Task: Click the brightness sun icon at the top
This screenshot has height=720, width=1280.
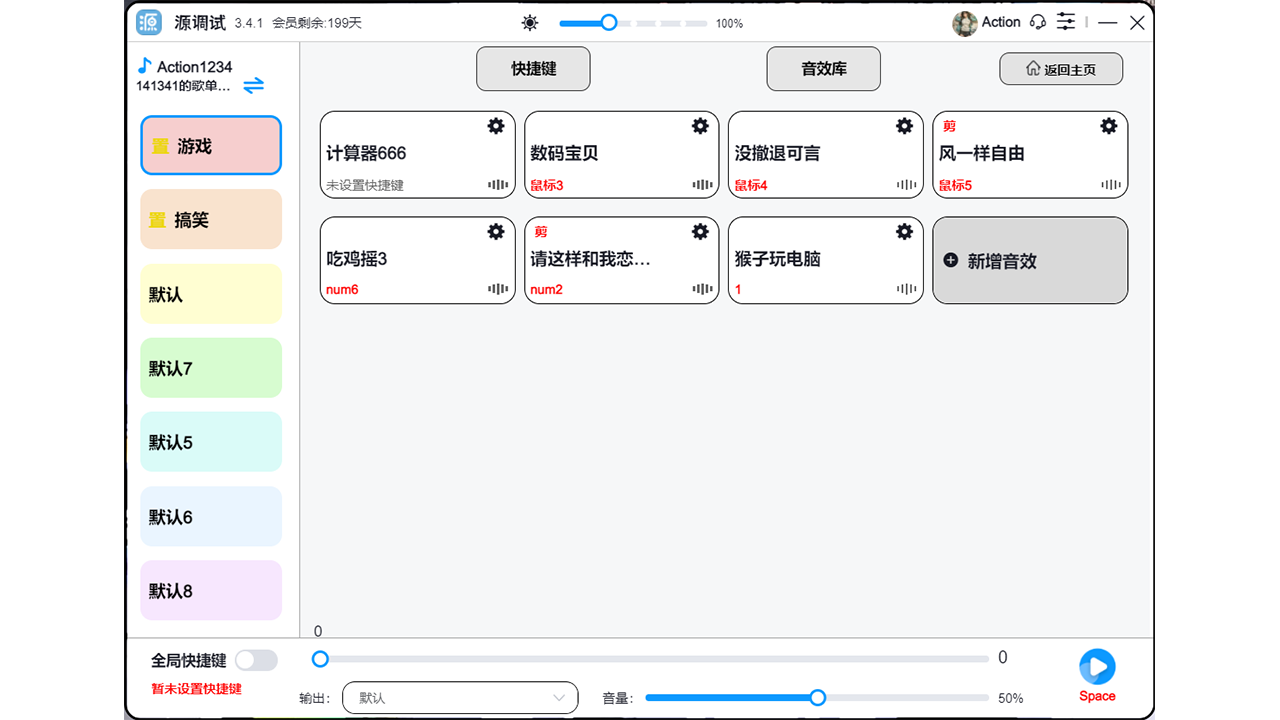Action: click(x=529, y=22)
